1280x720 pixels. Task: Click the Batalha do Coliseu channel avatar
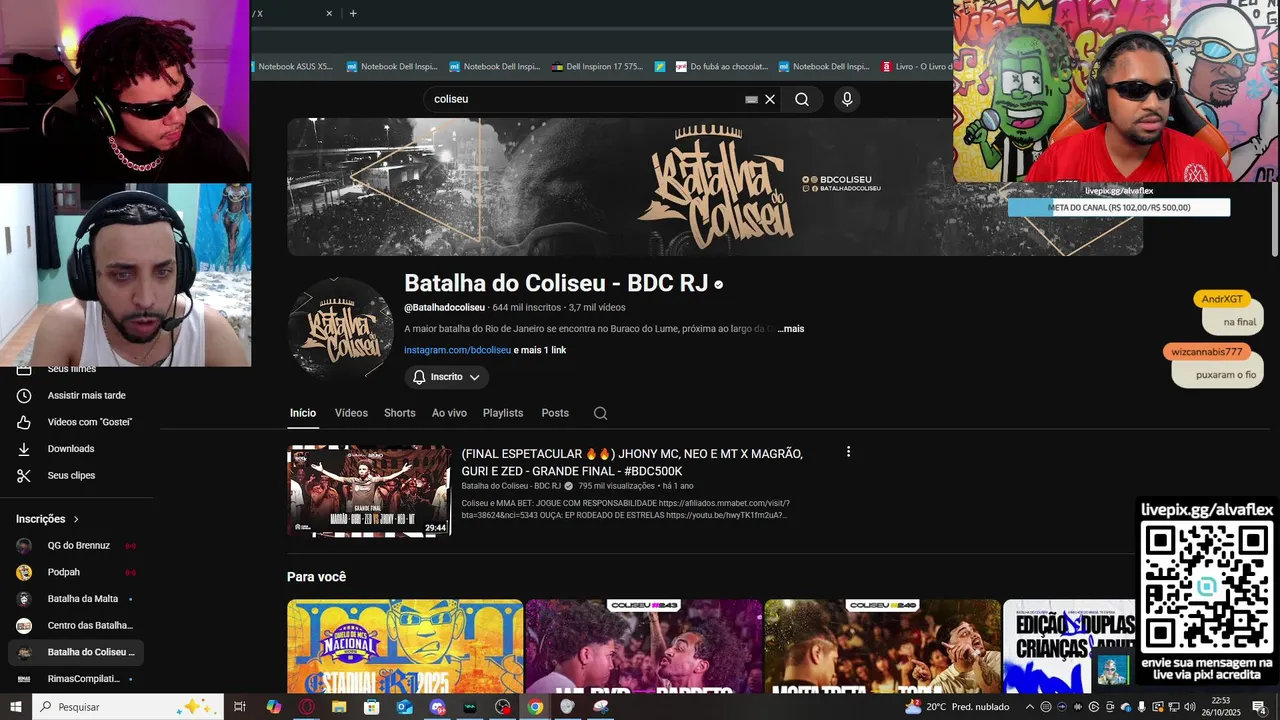[340, 330]
